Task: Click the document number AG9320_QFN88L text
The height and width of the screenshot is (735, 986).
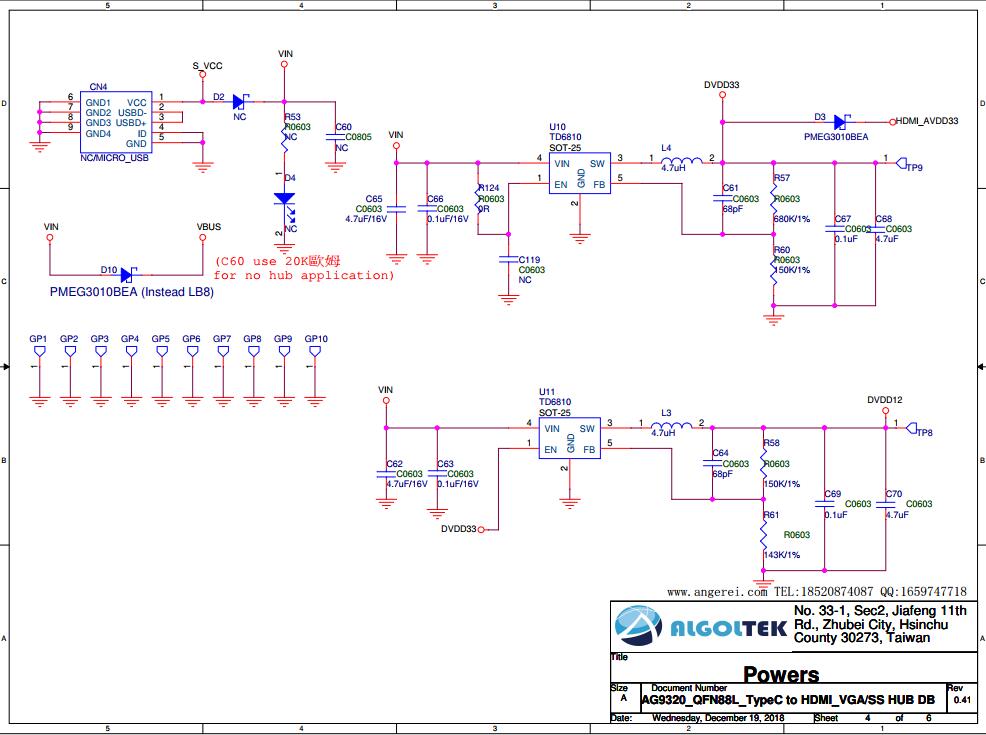Action: (x=788, y=700)
